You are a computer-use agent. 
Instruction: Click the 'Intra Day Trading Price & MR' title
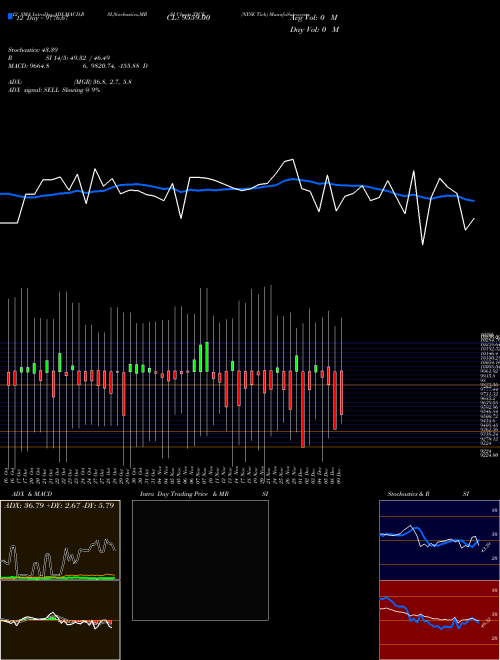184,494
